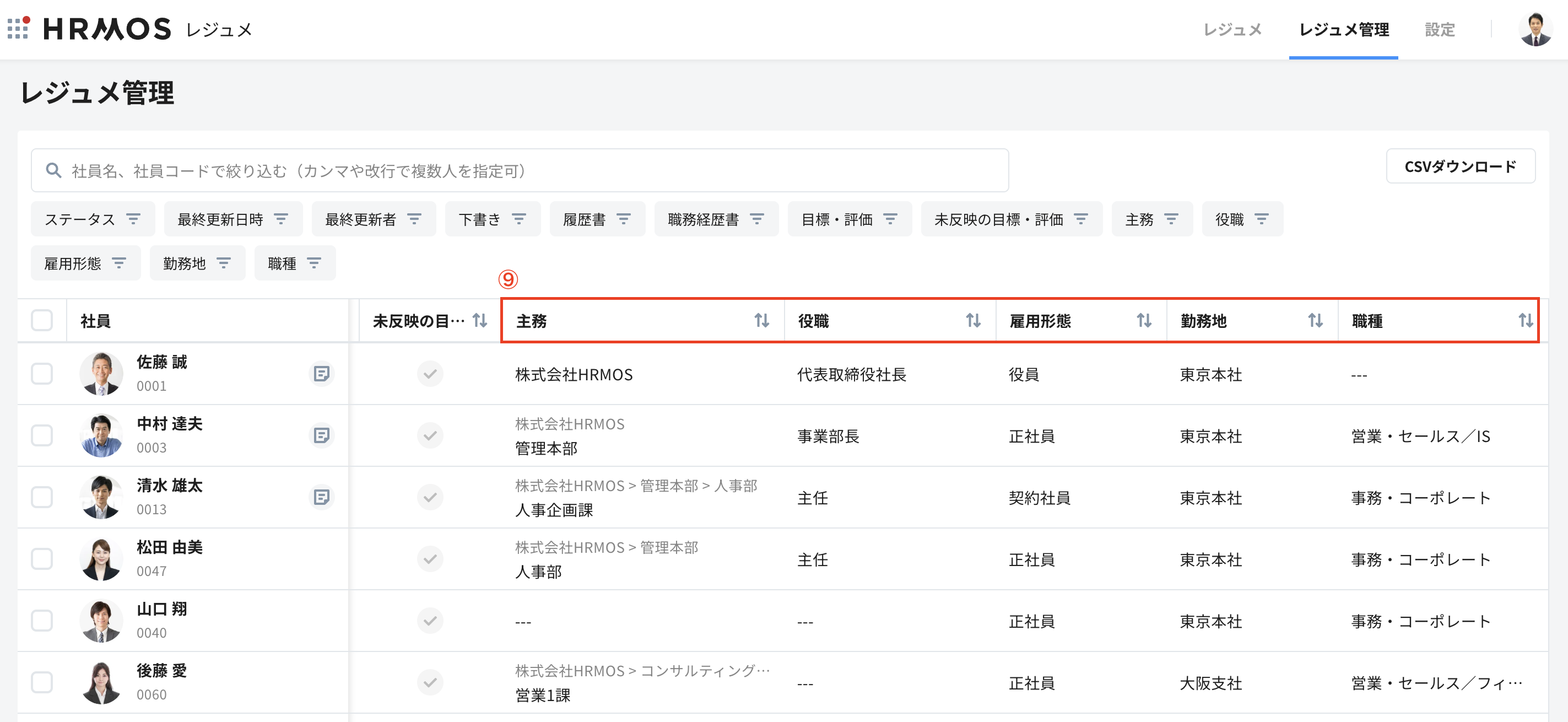
Task: Sort by 役職 column sort arrows
Action: 972,320
